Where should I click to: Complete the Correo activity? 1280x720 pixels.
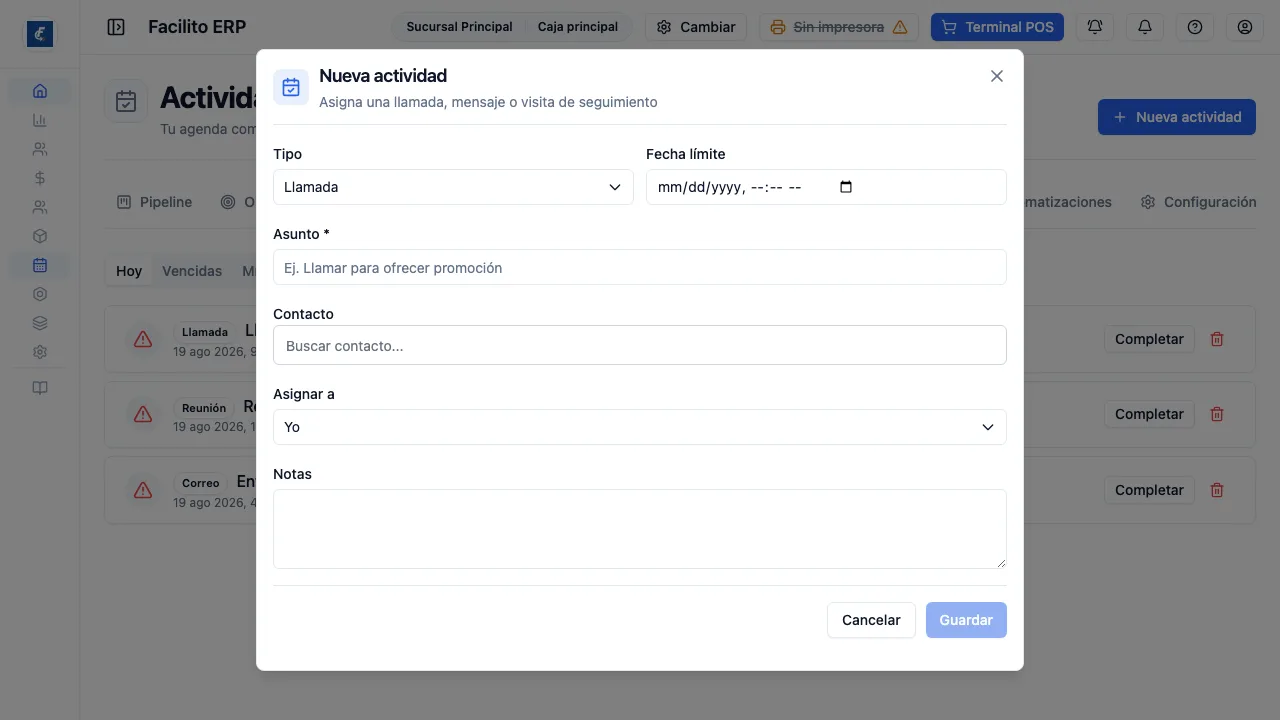coord(1149,490)
